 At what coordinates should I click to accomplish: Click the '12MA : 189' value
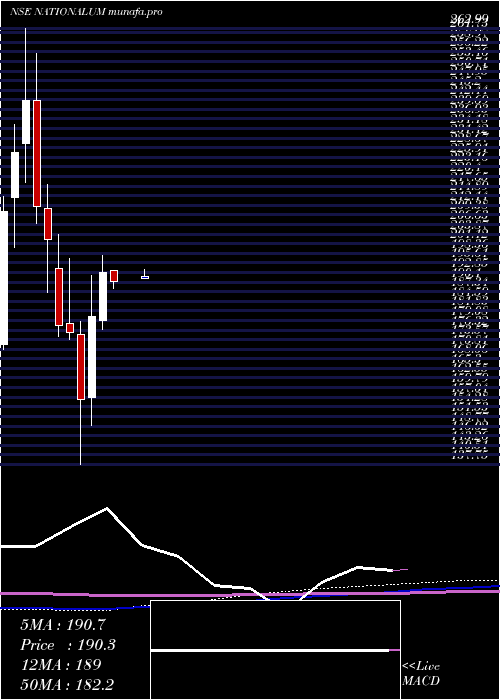coord(61,665)
